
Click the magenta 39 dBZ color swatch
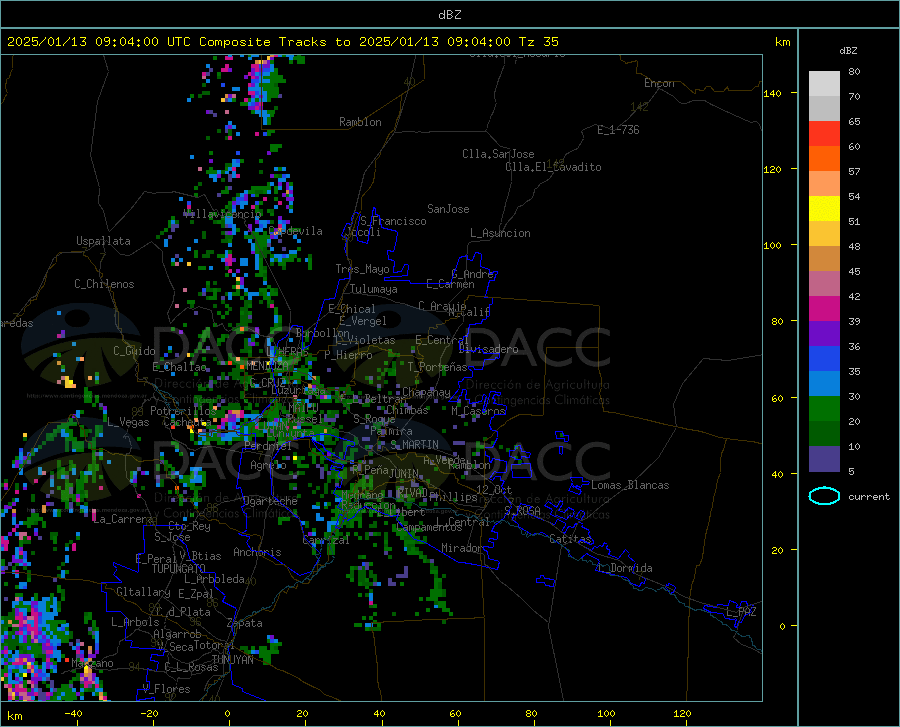pyautogui.click(x=824, y=308)
